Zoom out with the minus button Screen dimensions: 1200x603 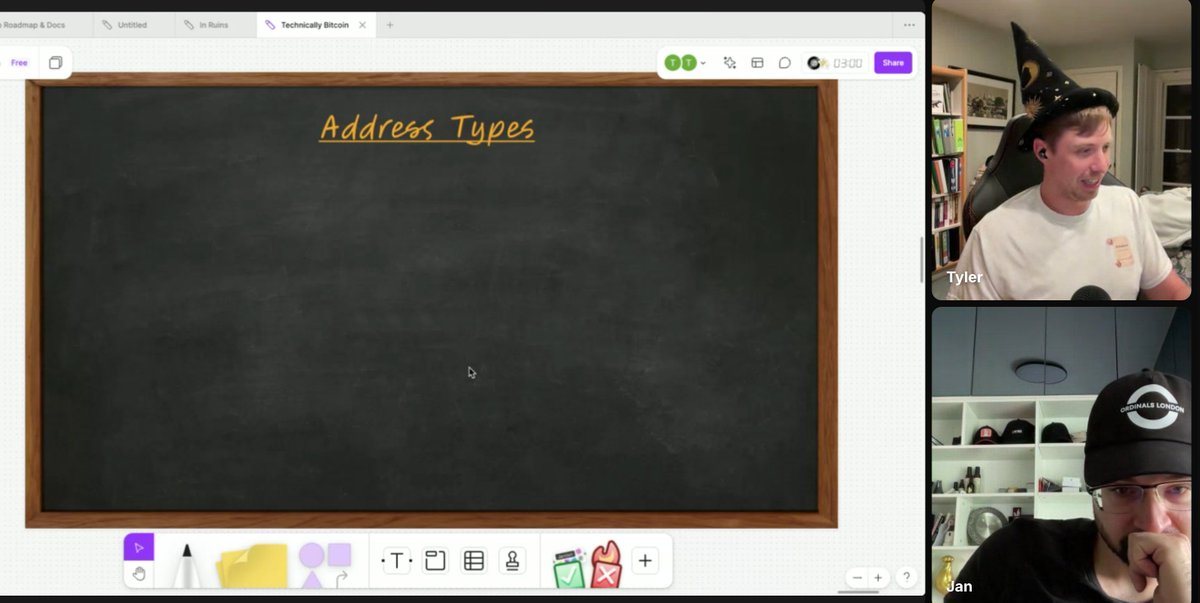click(x=857, y=577)
